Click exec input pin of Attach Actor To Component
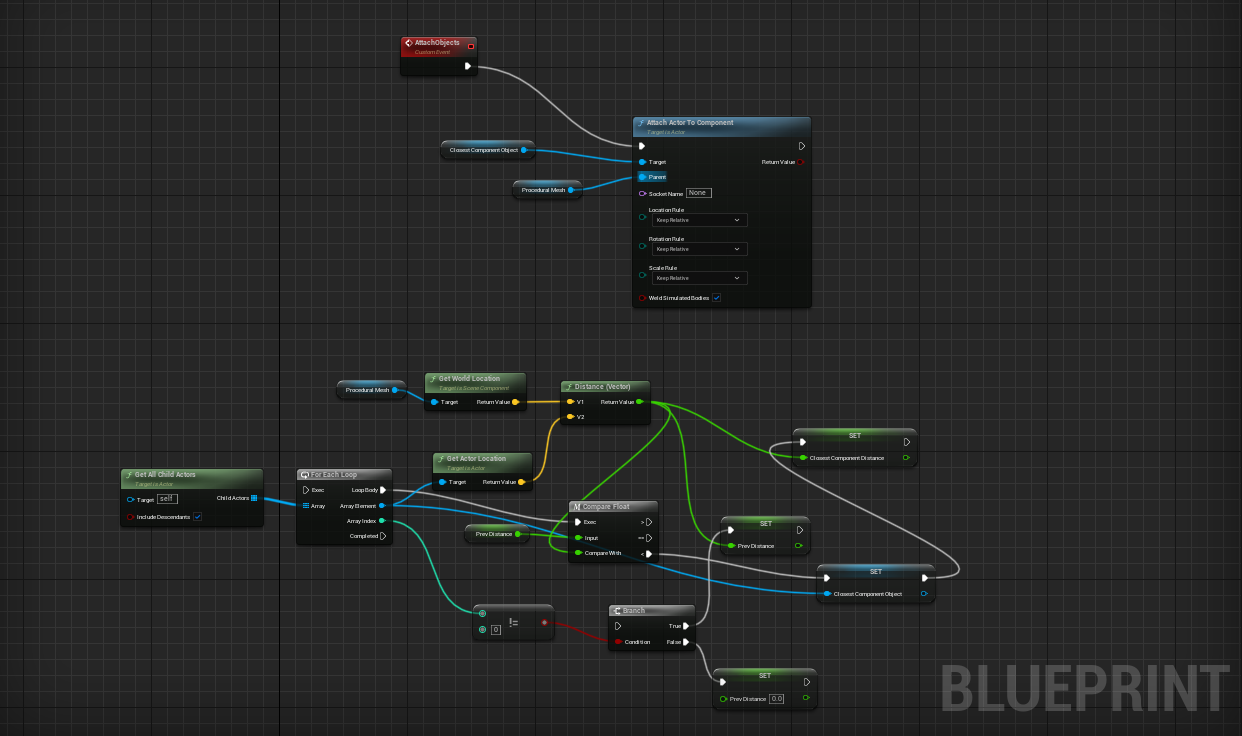Viewport: 1242px width, 736px height. (x=642, y=146)
